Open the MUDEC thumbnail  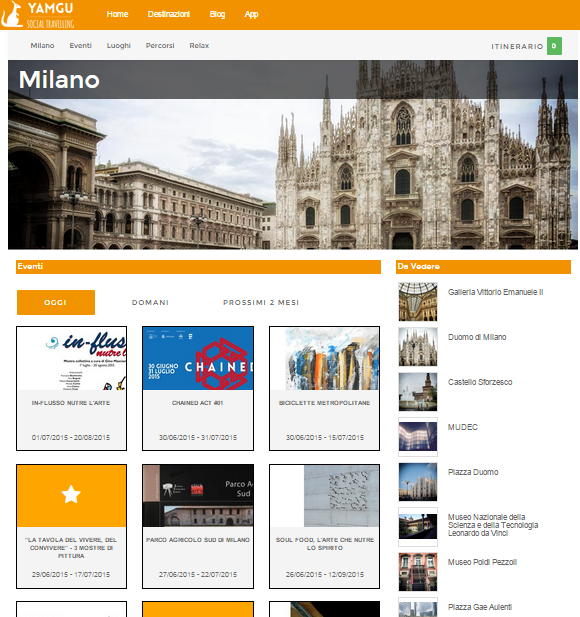click(418, 437)
